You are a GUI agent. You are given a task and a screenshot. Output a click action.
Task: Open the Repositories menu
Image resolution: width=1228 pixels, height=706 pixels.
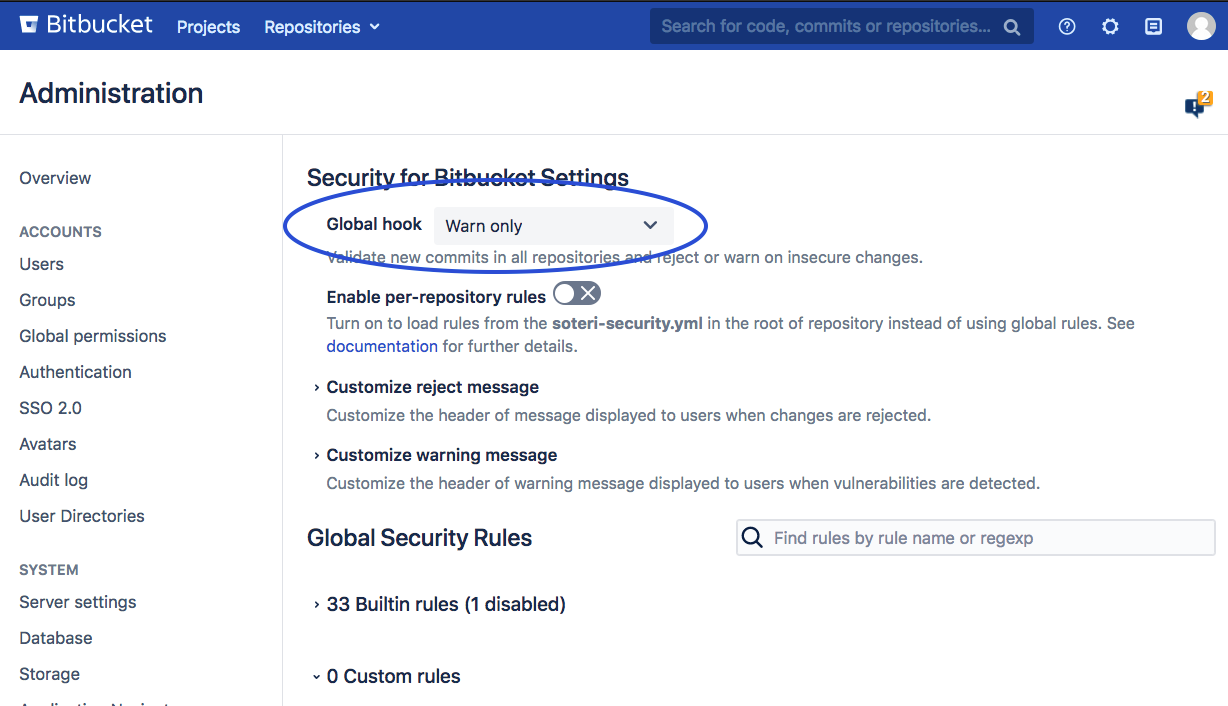pos(322,27)
